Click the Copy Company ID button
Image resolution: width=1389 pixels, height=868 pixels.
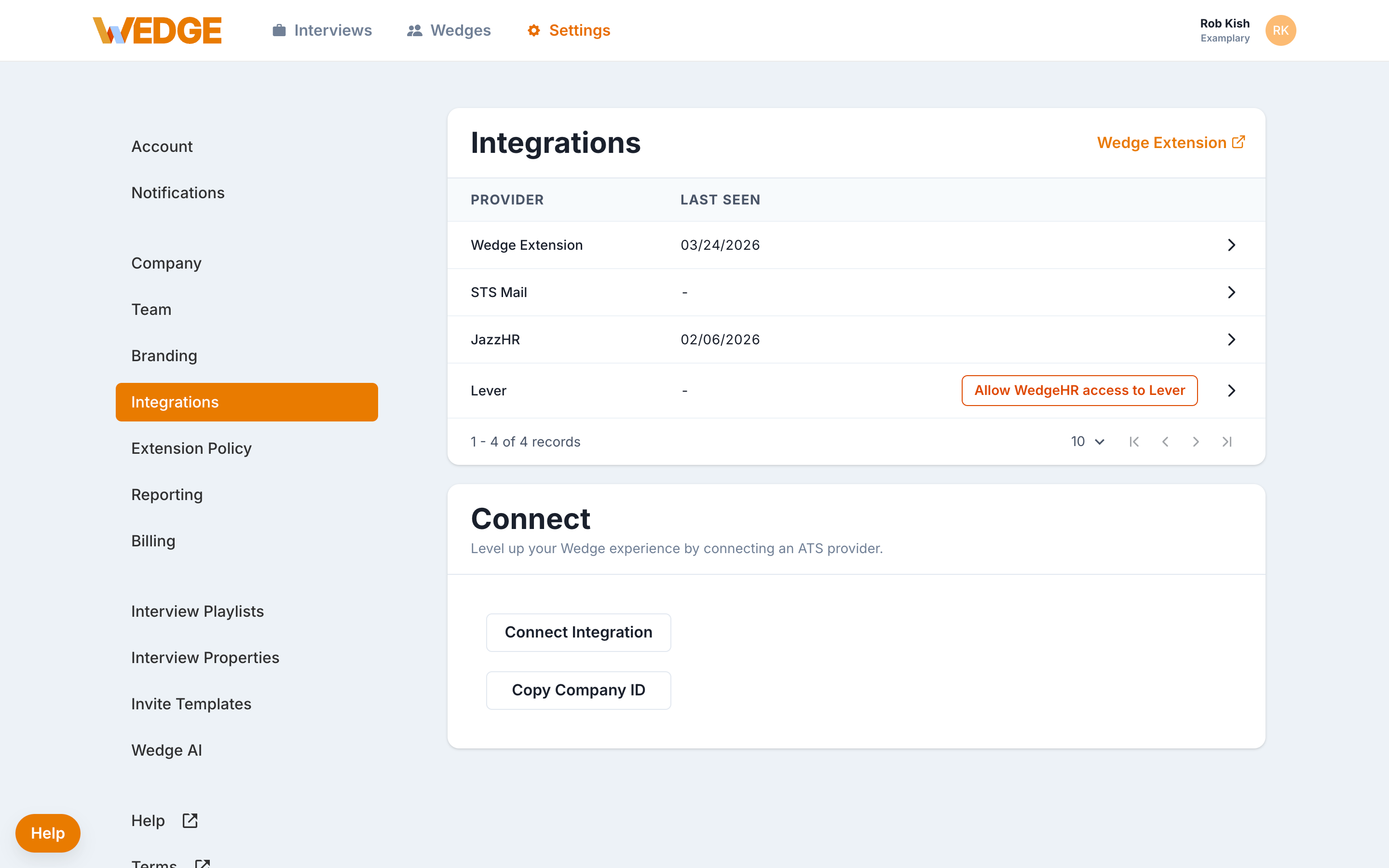578,690
